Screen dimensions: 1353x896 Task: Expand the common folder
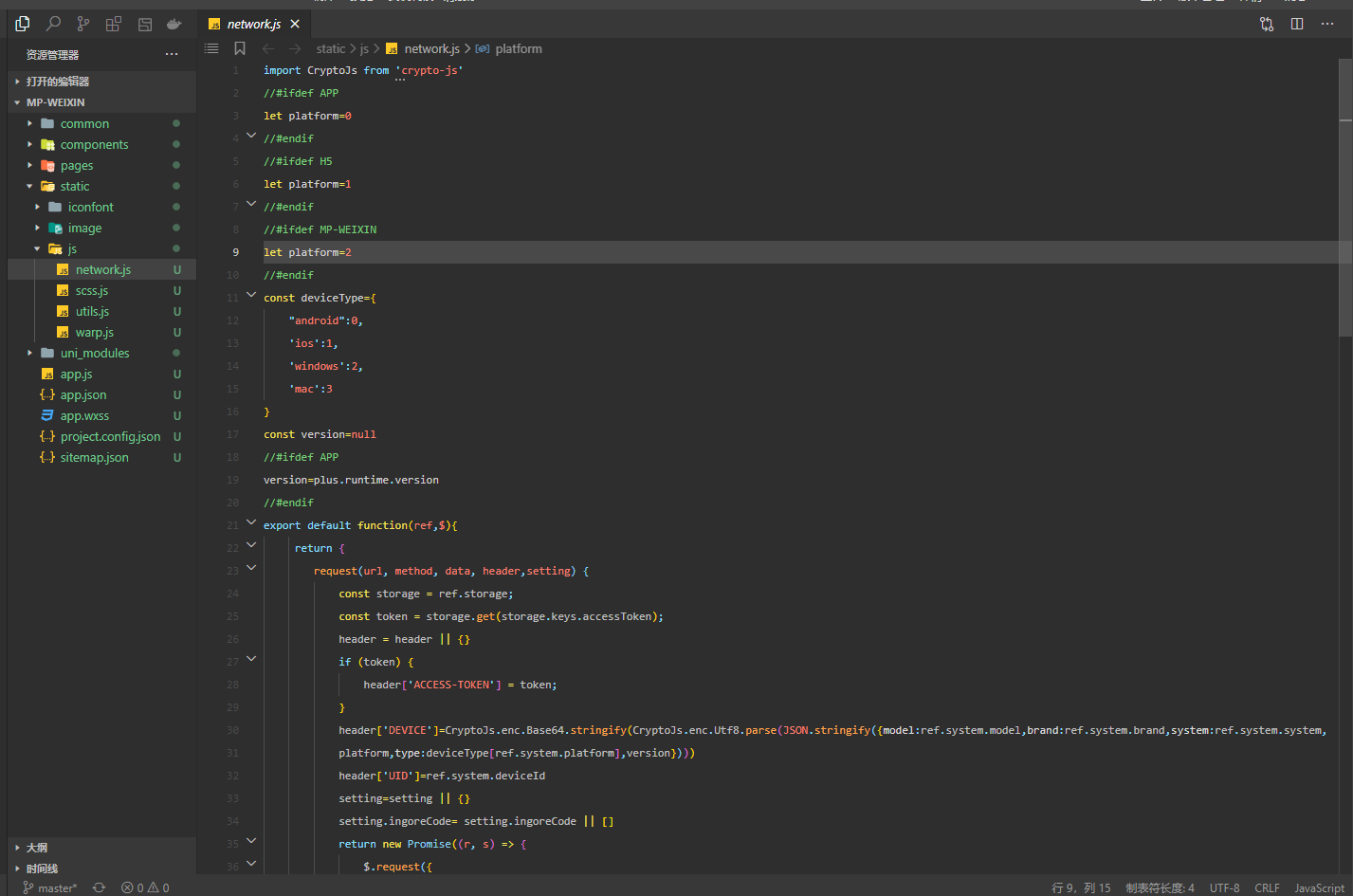click(84, 123)
